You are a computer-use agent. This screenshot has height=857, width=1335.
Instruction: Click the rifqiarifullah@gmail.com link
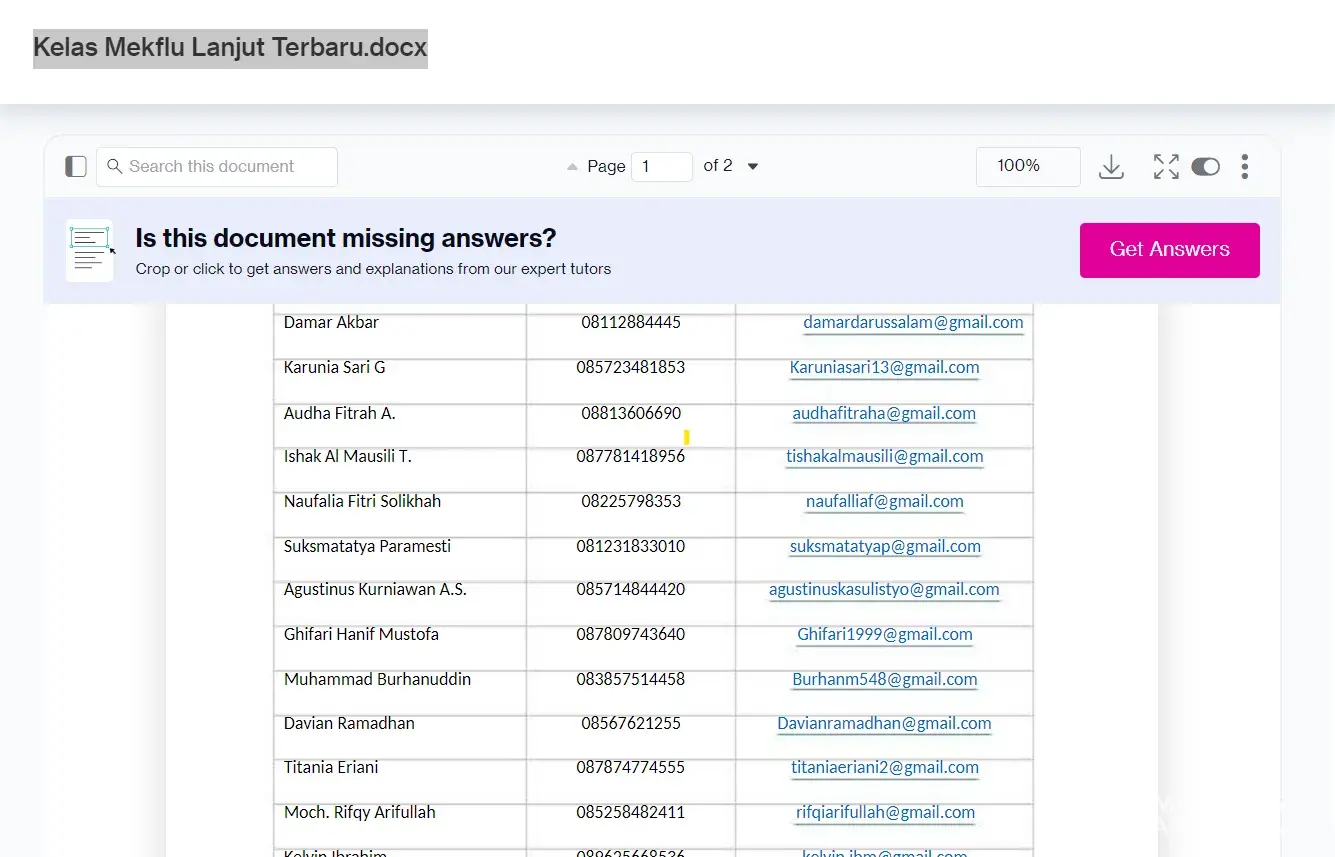[x=884, y=813]
